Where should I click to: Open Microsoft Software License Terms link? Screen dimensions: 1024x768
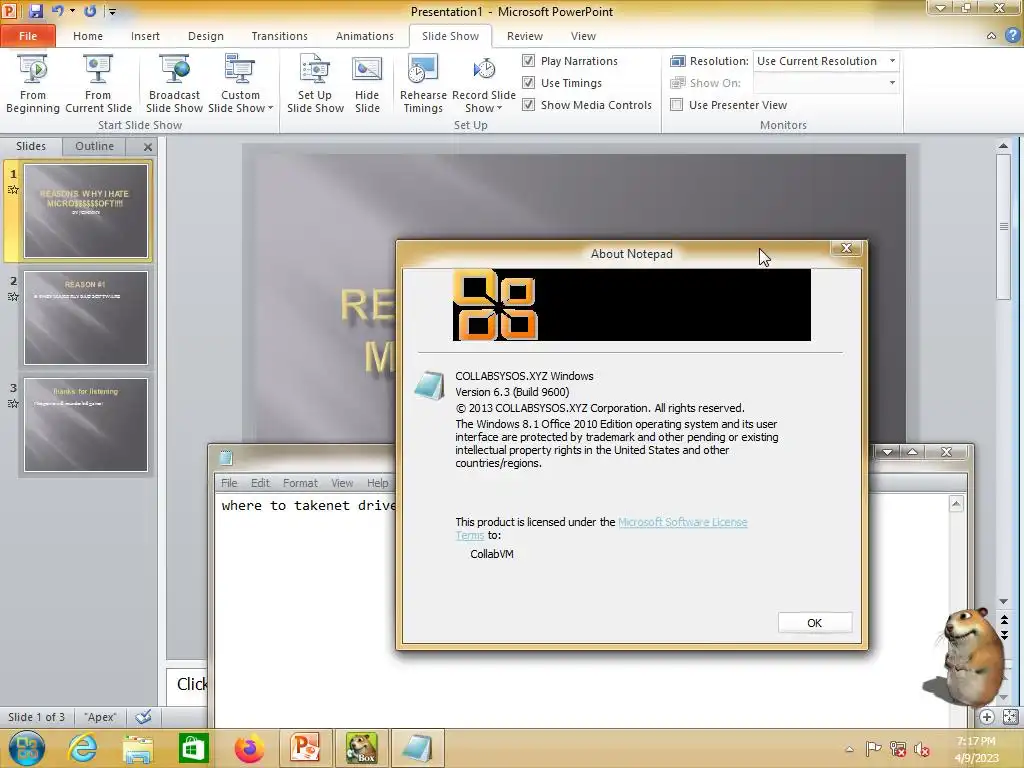(682, 522)
